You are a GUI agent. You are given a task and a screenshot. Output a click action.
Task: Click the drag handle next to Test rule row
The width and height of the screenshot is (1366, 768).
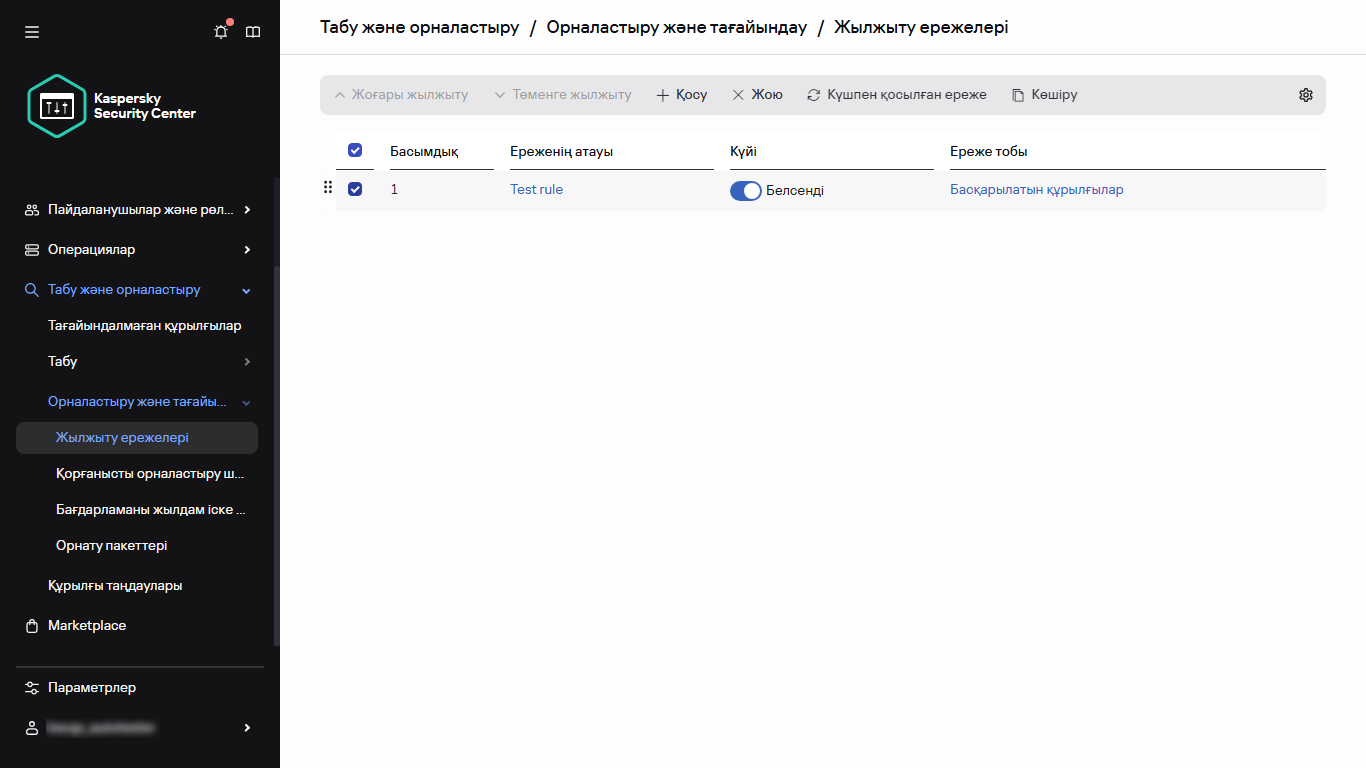point(328,187)
